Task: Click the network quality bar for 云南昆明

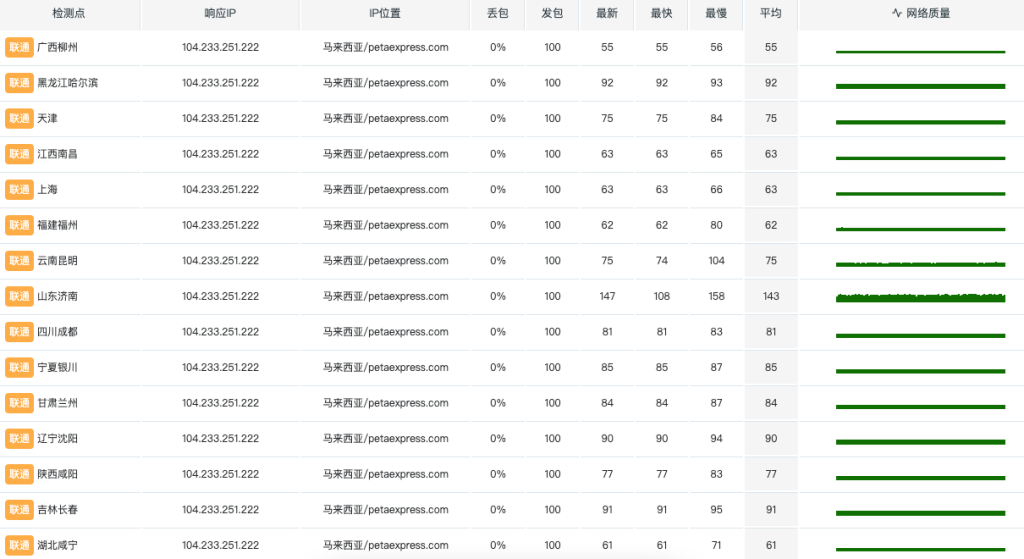Action: tap(920, 263)
